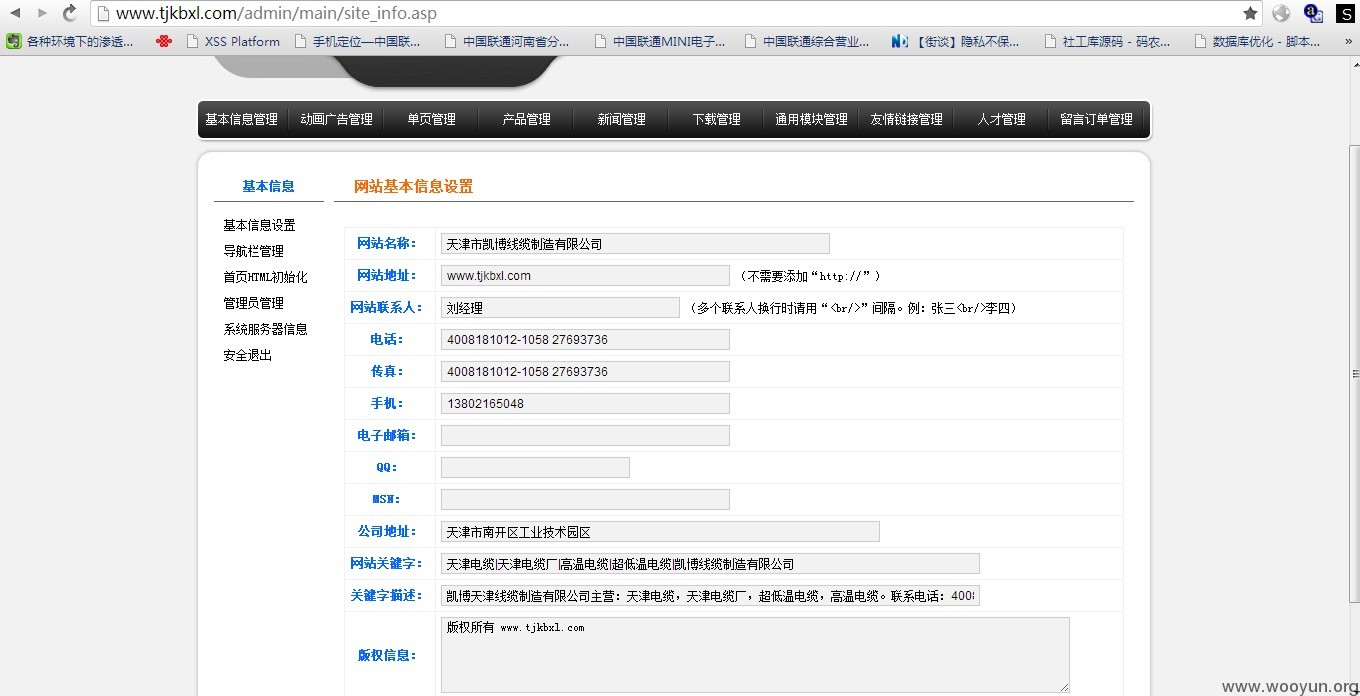The width and height of the screenshot is (1360, 696).
Task: Click the browser forward arrow
Action: pos(42,13)
